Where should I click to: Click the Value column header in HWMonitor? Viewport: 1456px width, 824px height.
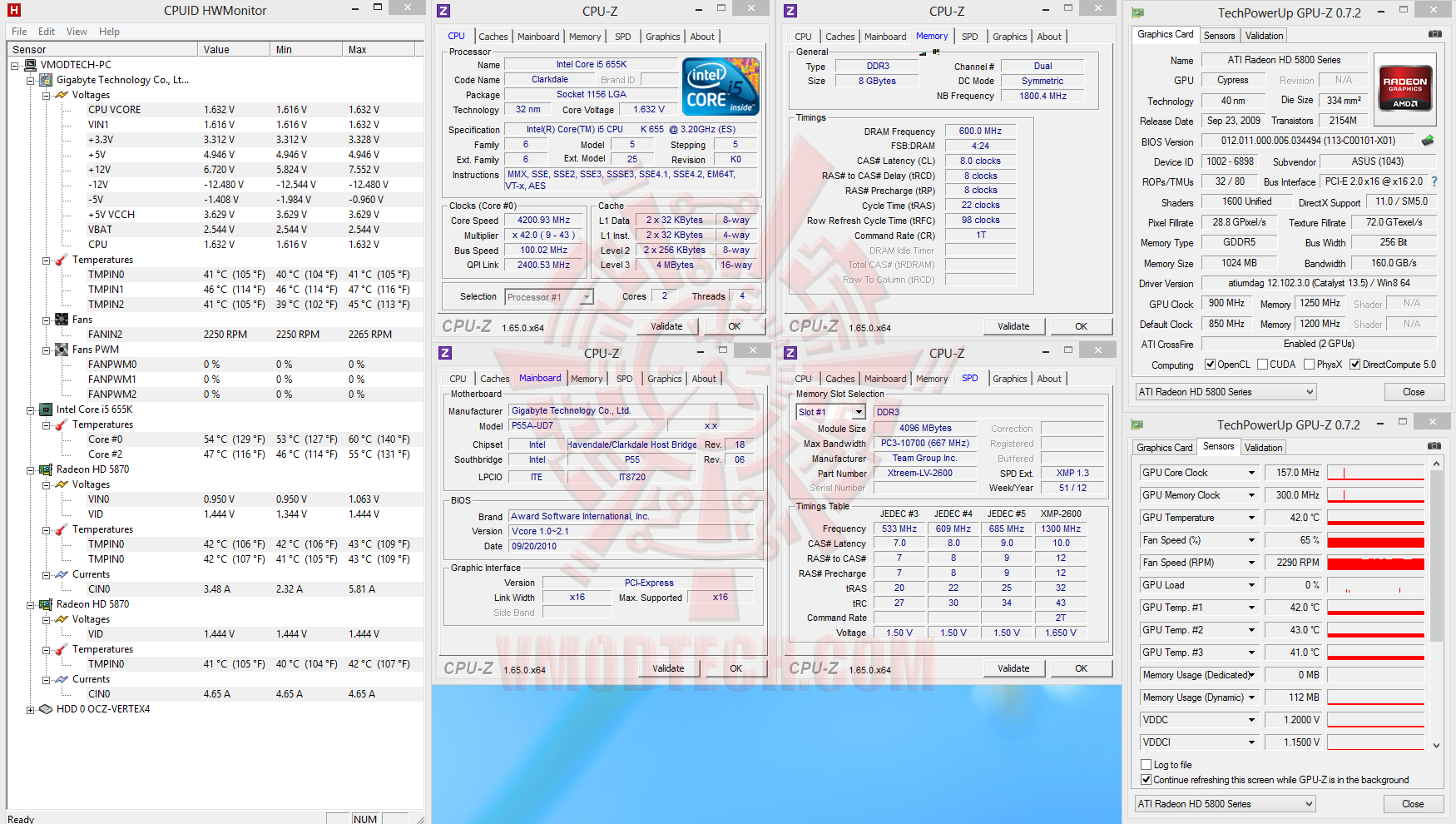[235, 50]
